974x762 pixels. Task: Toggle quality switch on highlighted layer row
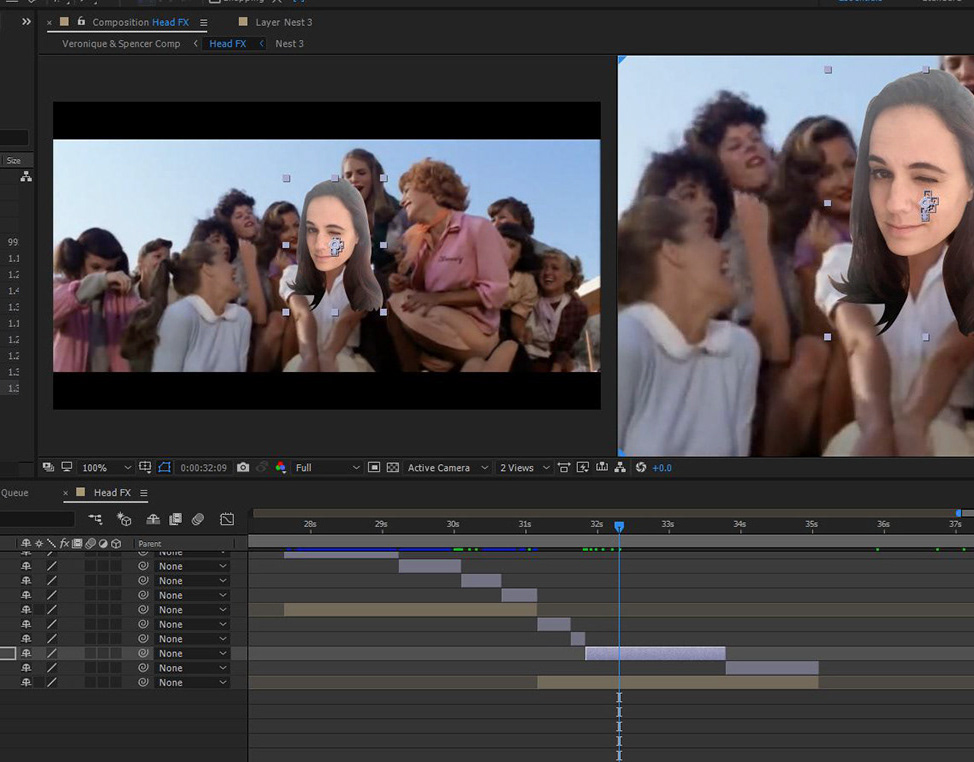tap(52, 653)
